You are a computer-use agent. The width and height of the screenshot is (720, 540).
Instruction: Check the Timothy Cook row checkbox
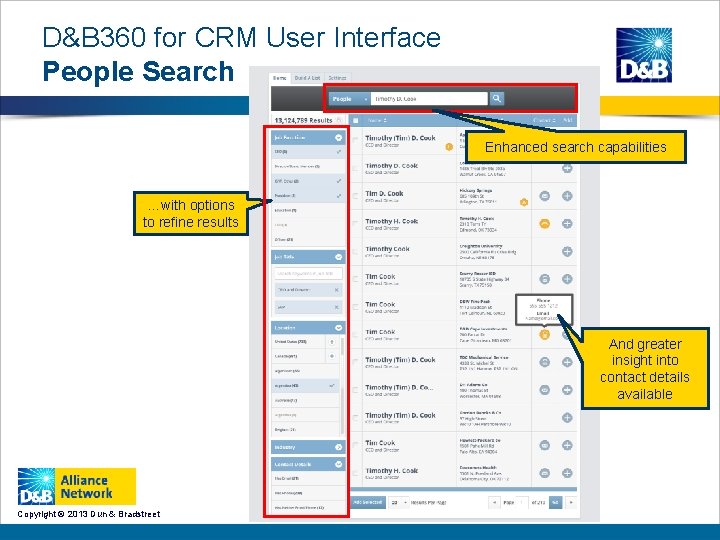pyautogui.click(x=355, y=252)
